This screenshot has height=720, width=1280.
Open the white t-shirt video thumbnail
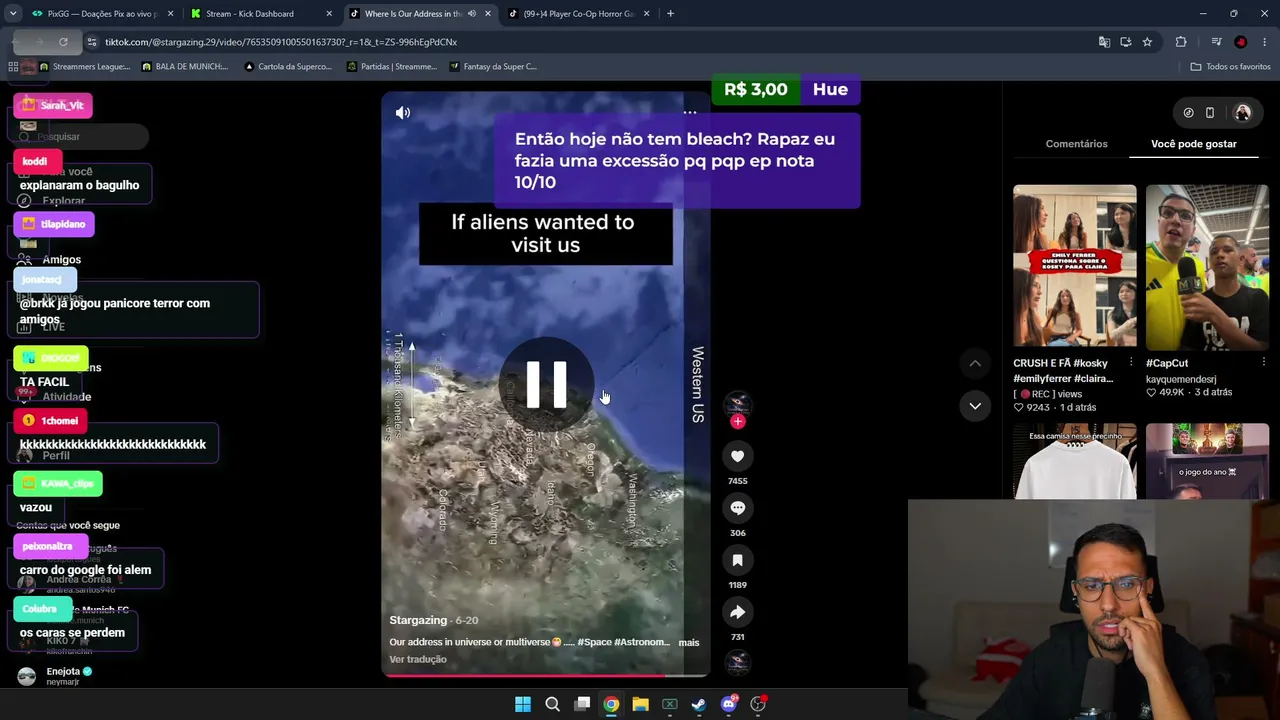(x=1075, y=461)
